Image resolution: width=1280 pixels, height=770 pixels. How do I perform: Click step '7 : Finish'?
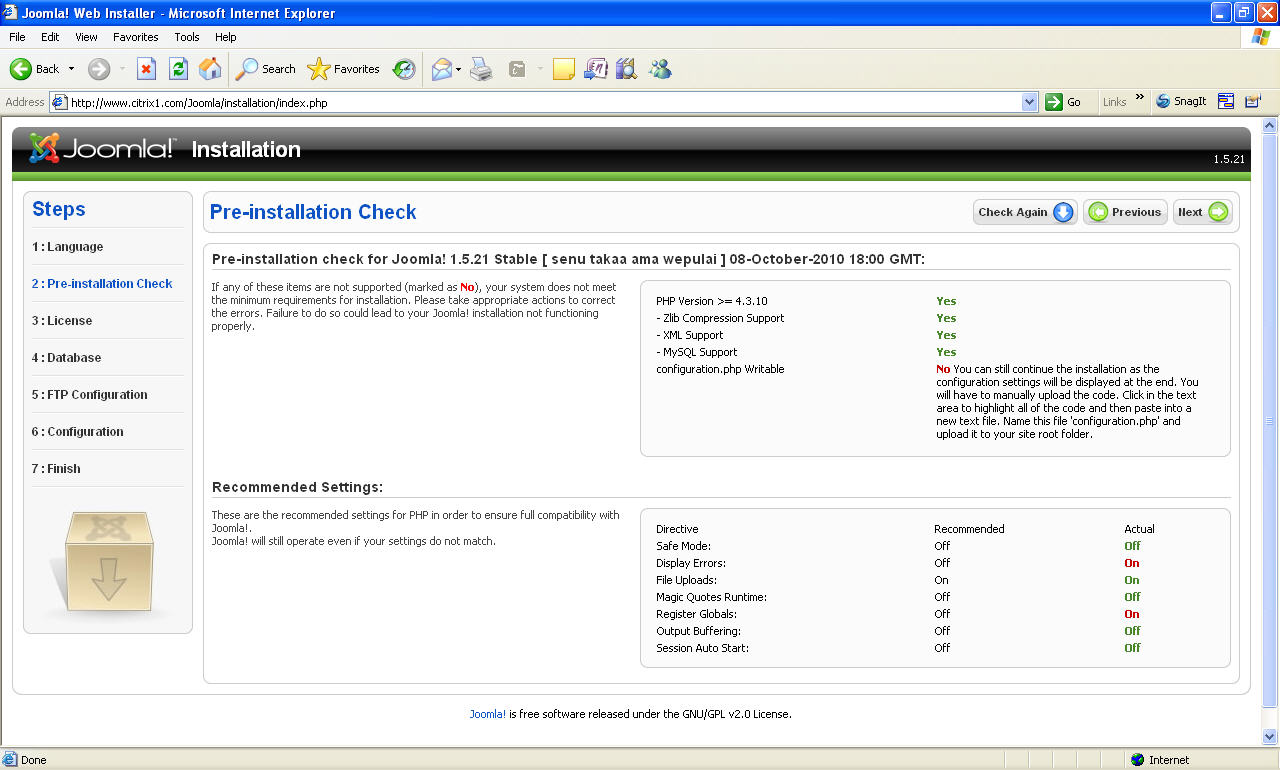[56, 469]
